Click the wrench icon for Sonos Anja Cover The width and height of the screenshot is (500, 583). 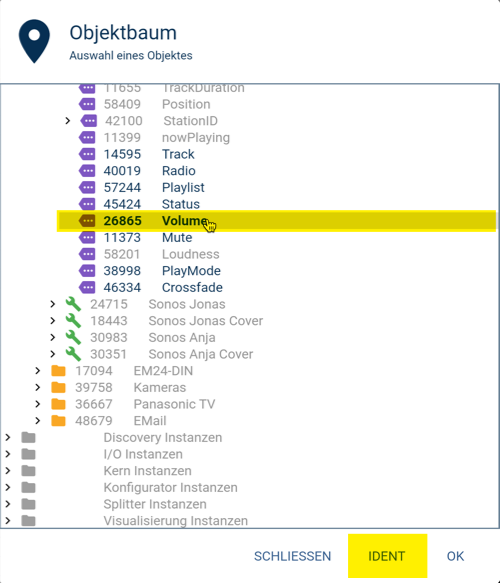tap(73, 354)
